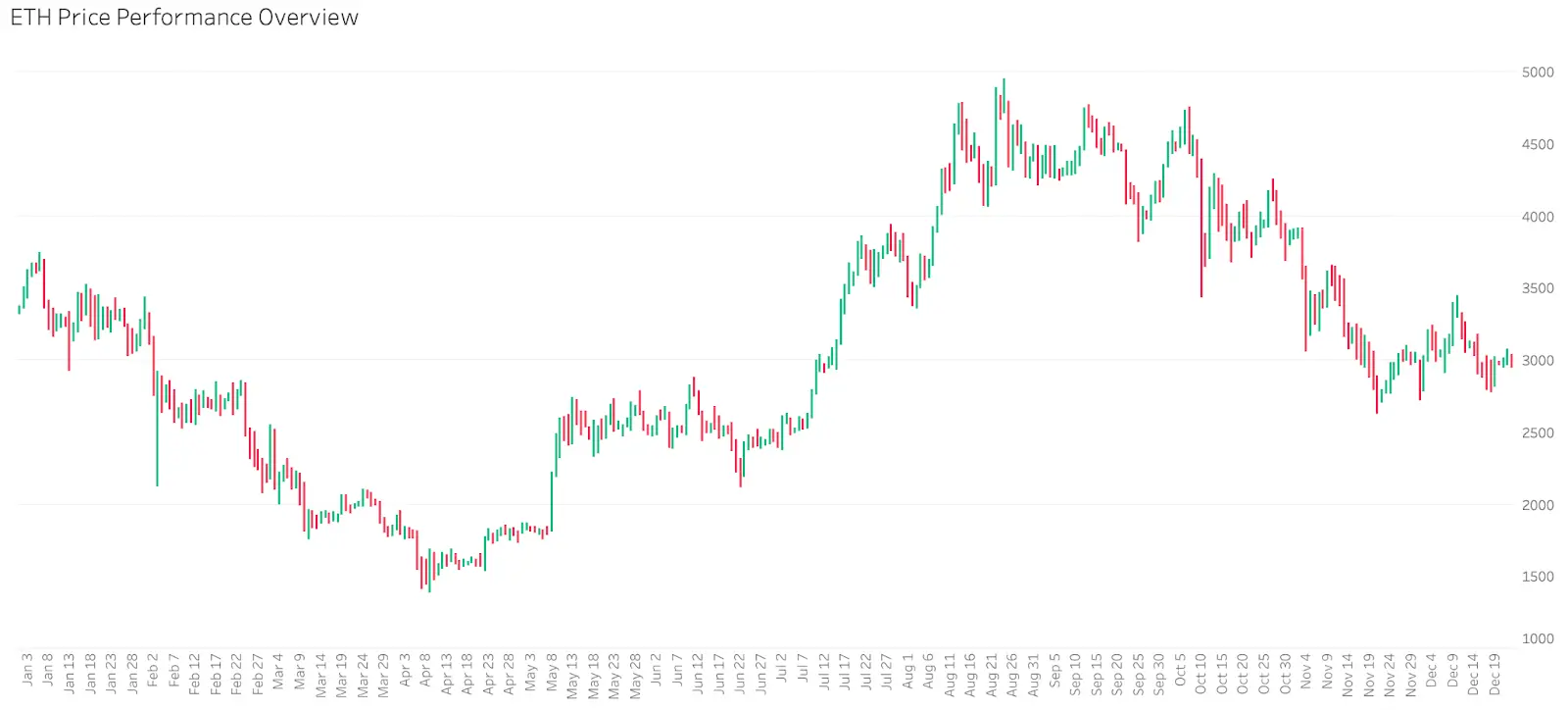Click the 5000 price axis label
The image size is (1568, 710).
pos(1538,73)
